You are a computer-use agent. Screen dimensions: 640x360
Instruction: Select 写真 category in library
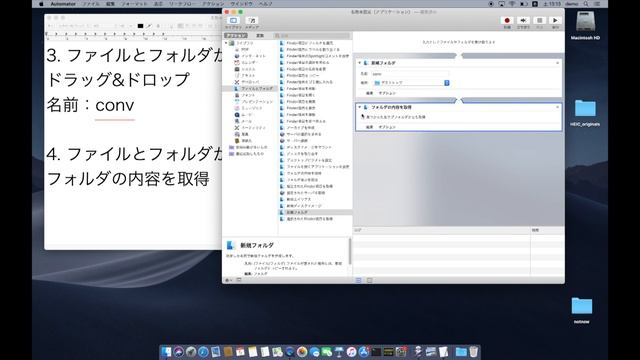244,134
